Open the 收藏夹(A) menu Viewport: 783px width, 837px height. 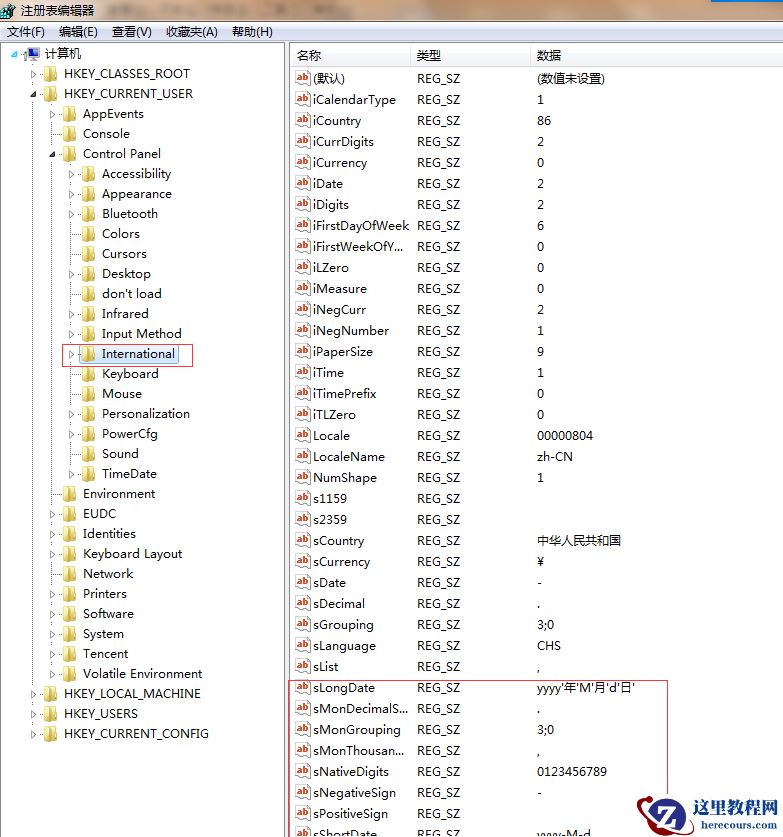[x=192, y=32]
